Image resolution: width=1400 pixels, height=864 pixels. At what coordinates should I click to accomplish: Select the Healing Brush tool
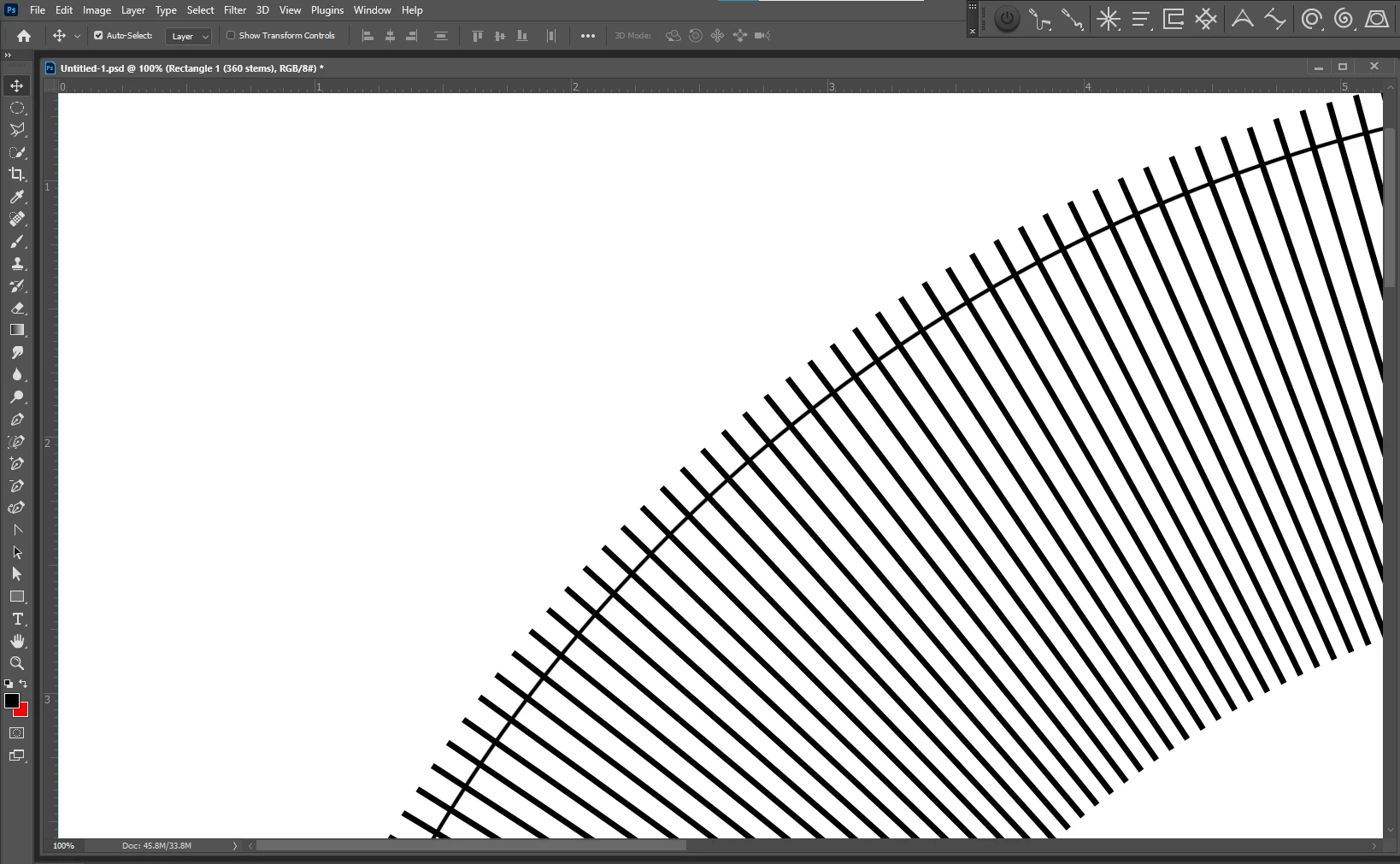click(17, 219)
